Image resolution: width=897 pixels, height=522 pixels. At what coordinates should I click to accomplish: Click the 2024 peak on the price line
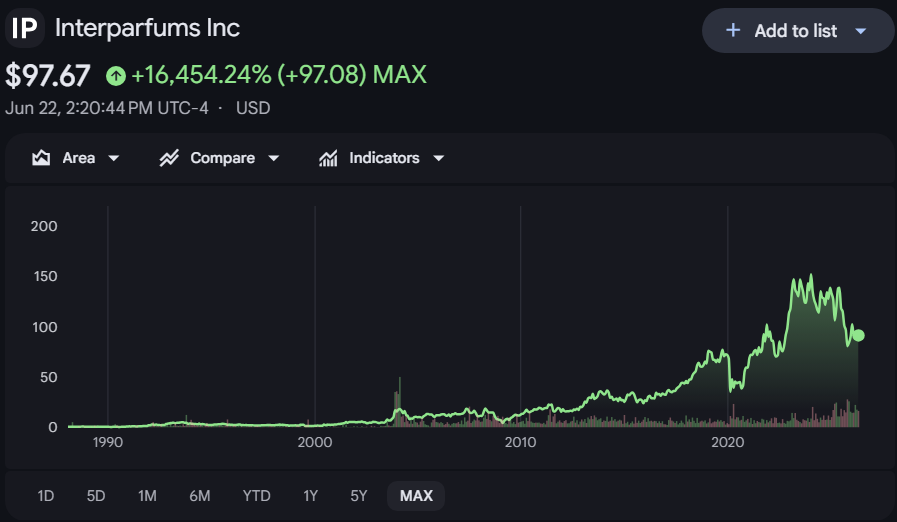[811, 276]
